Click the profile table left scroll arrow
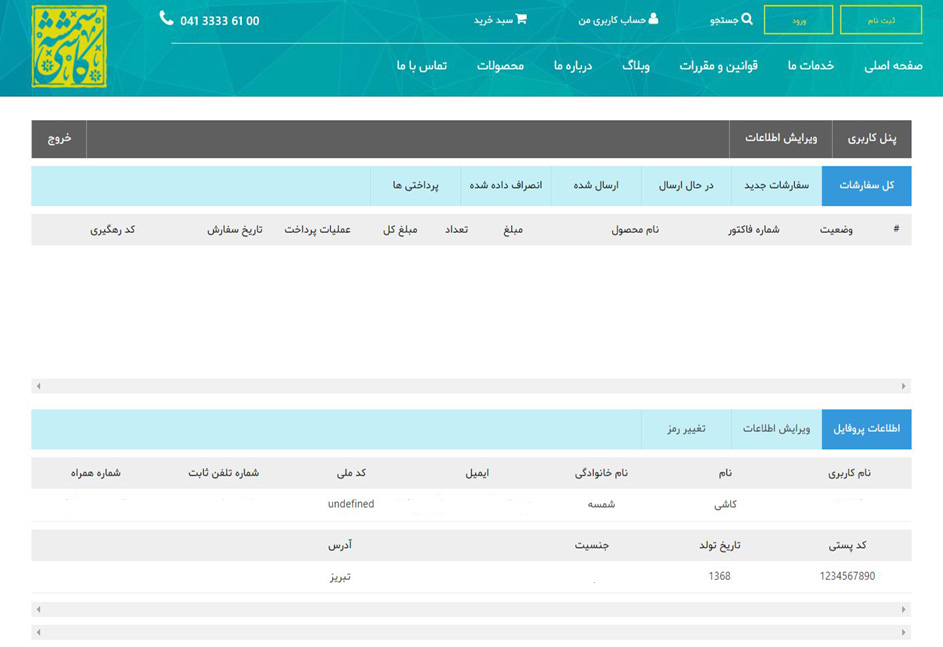The image size is (943, 647). [x=38, y=609]
